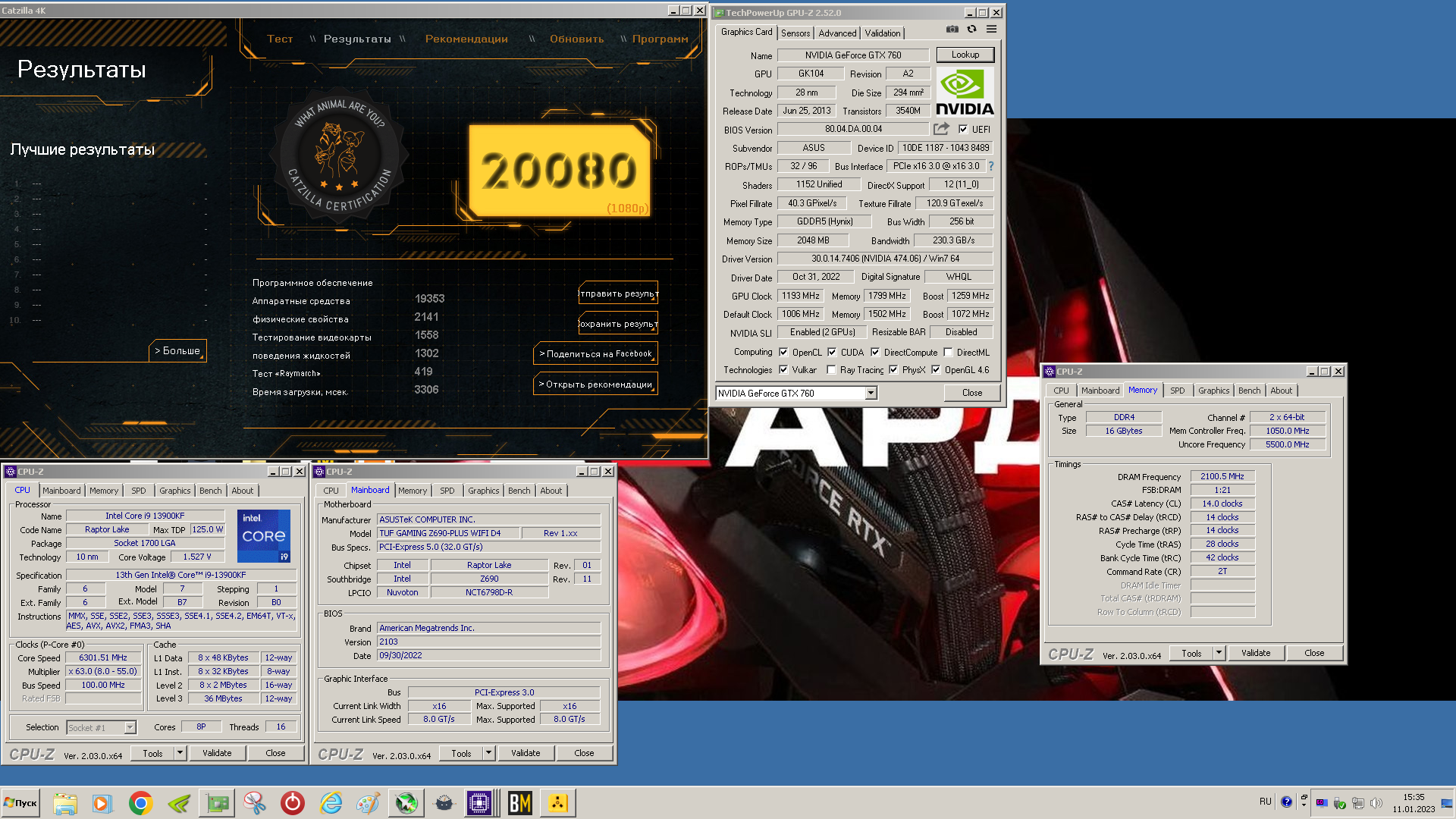Switch to the Sensors tab in GPU-Z
This screenshot has height=819, width=1456.
coord(795,33)
